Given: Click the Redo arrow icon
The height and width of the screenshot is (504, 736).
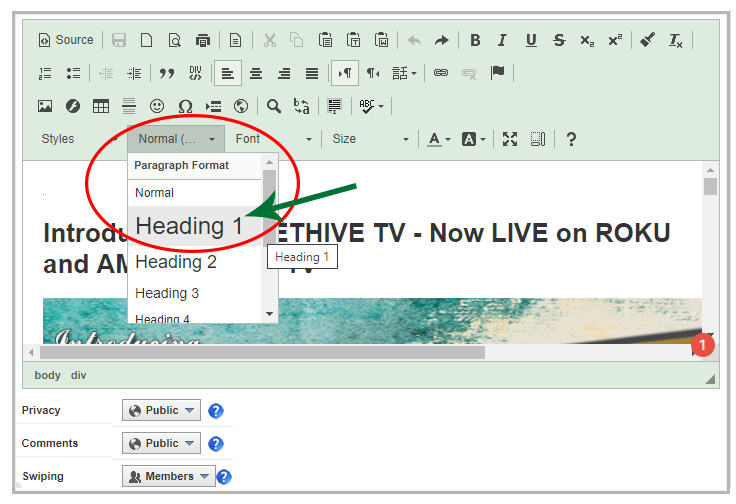Looking at the screenshot, I should 441,40.
